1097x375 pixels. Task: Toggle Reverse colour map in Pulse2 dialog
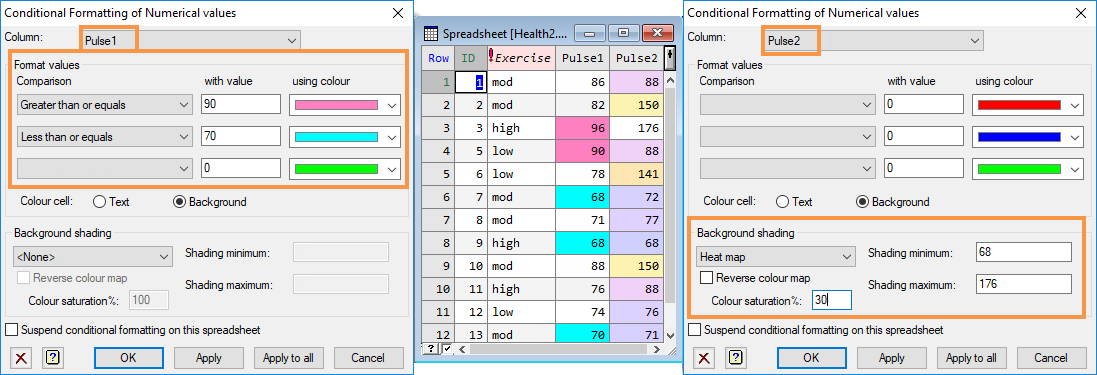tap(707, 278)
